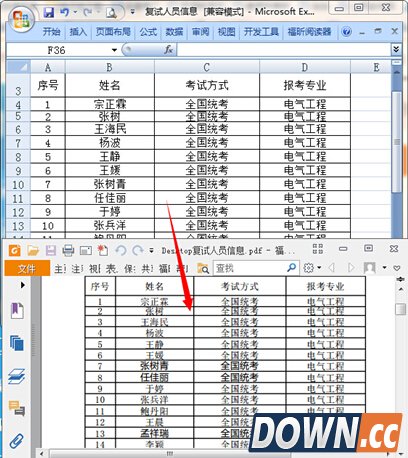Open the 视 tab in Foxit ribbon

pyautogui.click(x=95, y=269)
